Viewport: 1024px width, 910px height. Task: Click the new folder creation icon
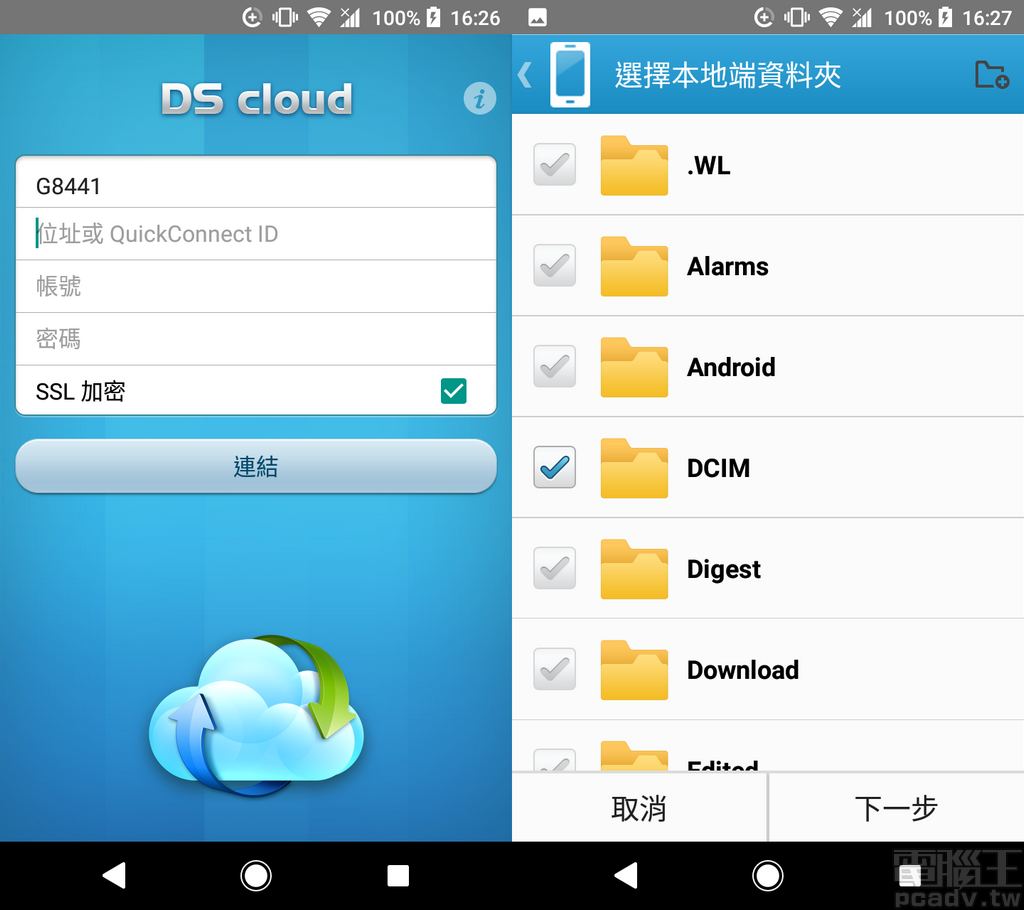tap(990, 75)
